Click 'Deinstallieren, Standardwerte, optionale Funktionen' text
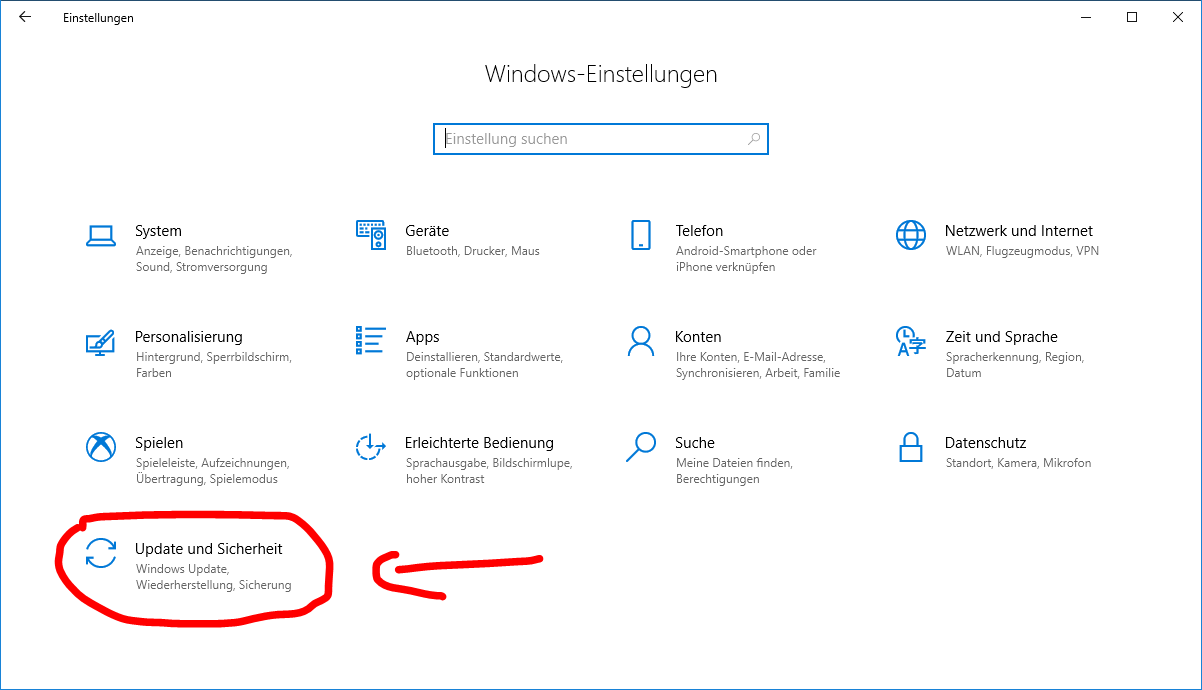The width and height of the screenshot is (1202, 690). 484,365
